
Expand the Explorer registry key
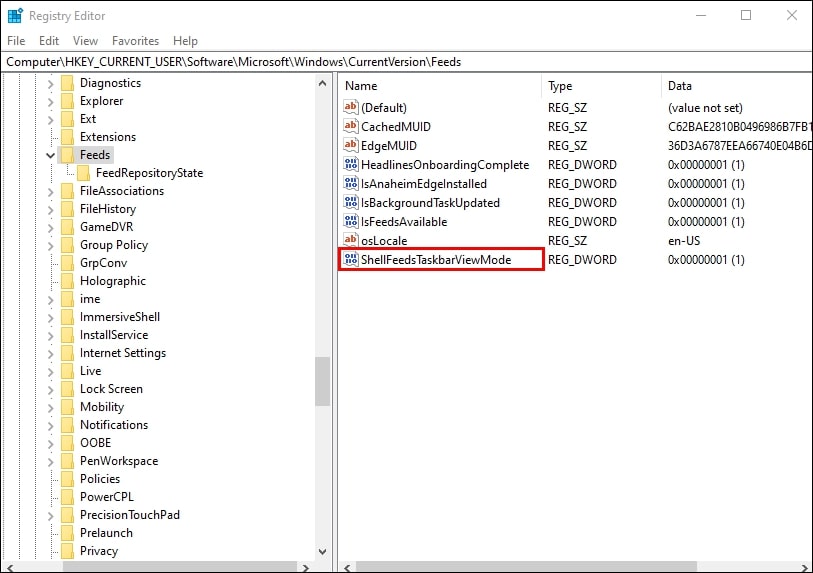pos(50,101)
